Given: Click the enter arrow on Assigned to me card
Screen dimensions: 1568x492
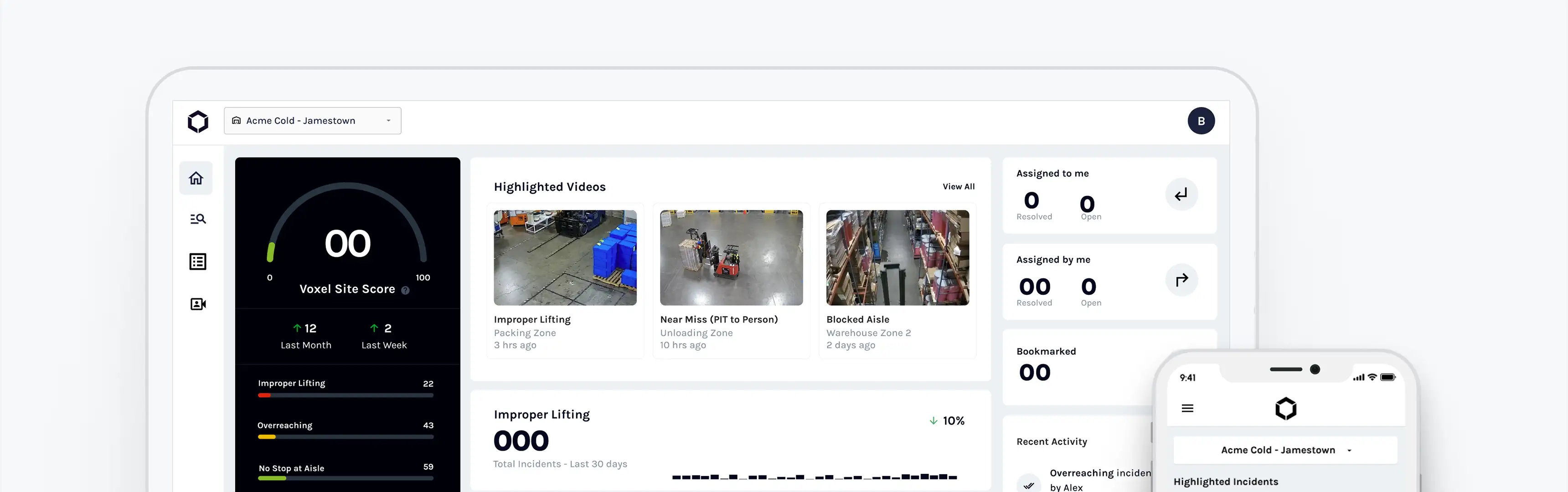Looking at the screenshot, I should click(x=1181, y=195).
